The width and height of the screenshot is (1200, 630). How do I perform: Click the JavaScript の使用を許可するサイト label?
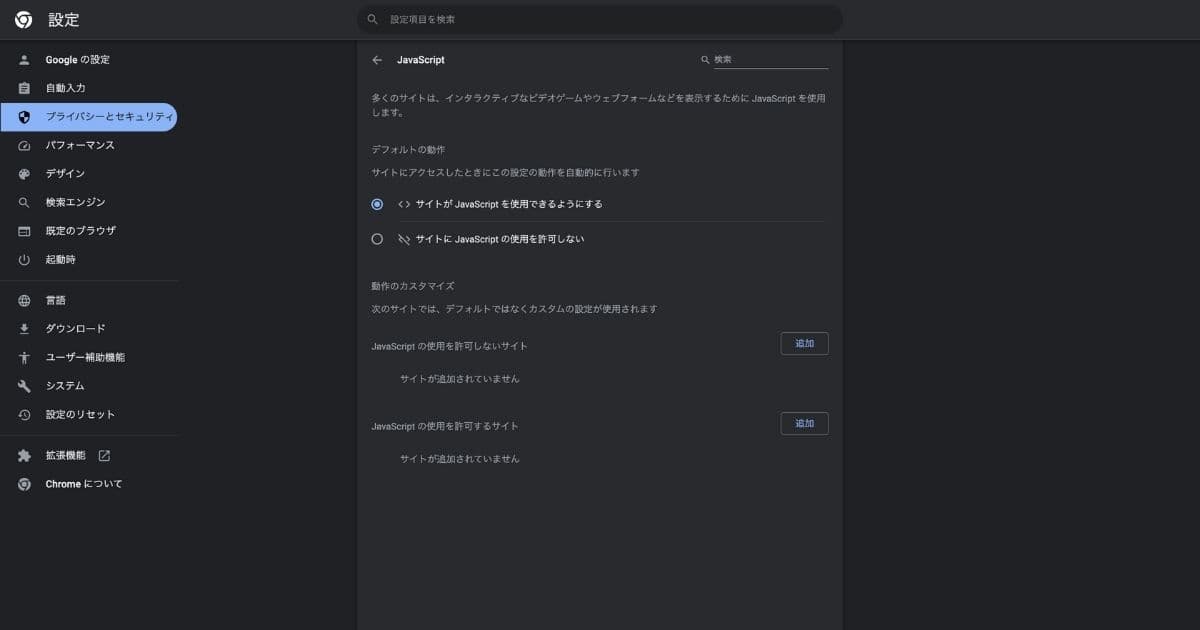pos(445,426)
